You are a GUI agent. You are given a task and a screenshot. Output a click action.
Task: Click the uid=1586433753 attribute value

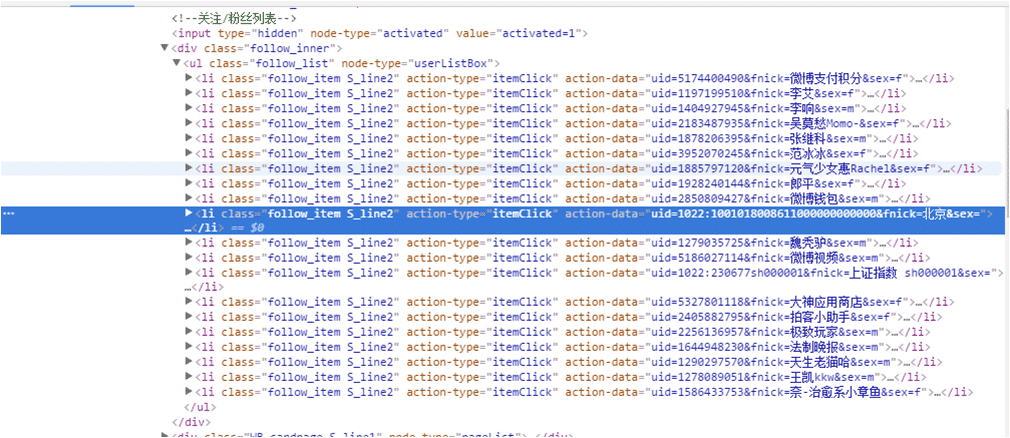pos(788,391)
